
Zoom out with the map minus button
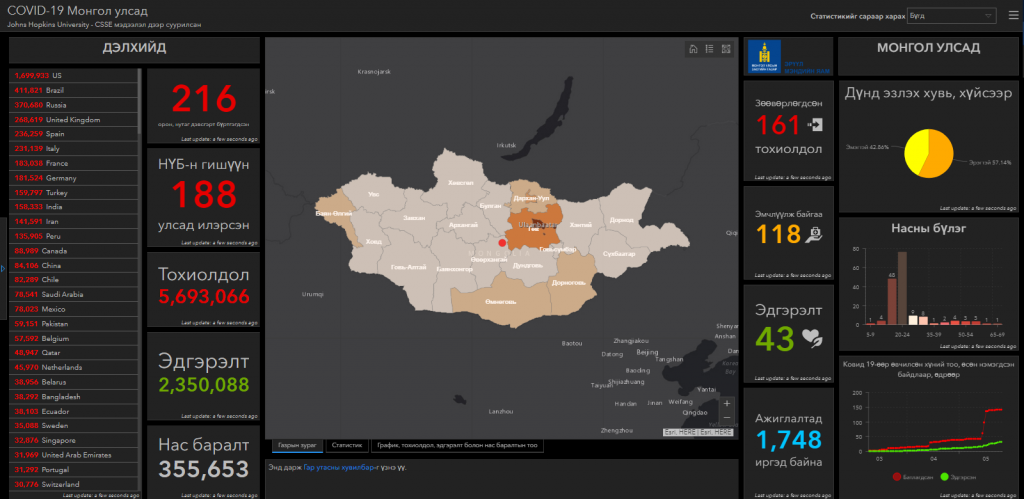[x=726, y=417]
